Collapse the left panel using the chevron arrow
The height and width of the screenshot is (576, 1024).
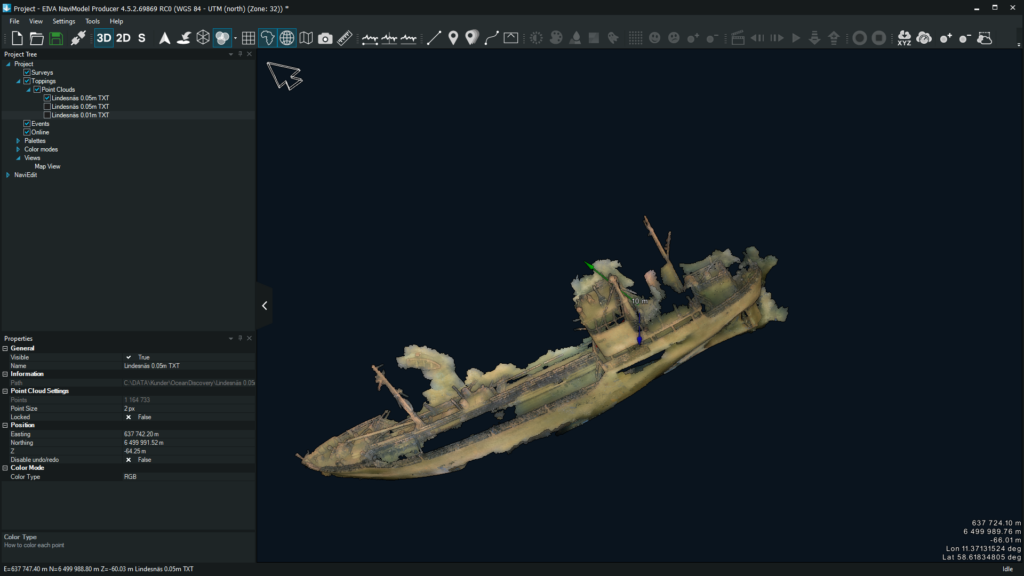coord(265,306)
